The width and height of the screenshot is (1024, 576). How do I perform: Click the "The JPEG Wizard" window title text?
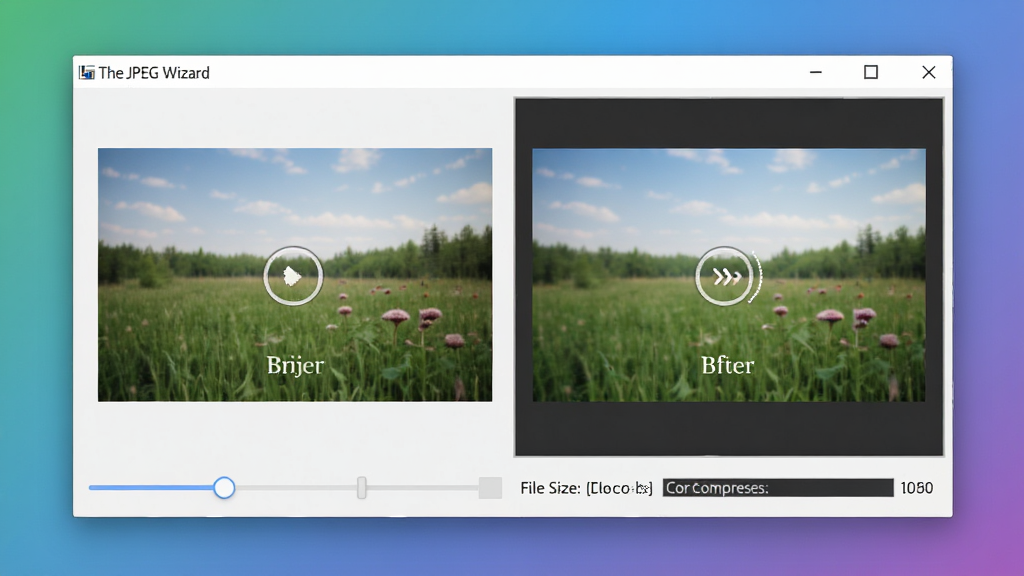point(154,73)
